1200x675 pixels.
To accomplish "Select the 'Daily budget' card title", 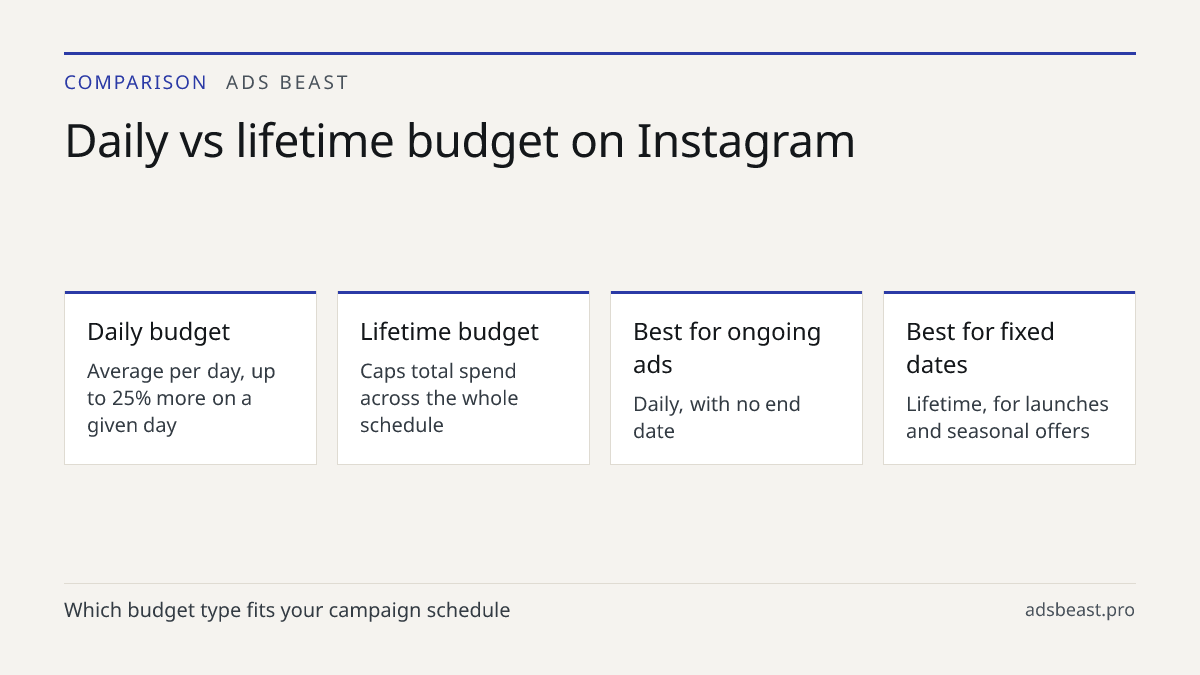I will (x=158, y=332).
